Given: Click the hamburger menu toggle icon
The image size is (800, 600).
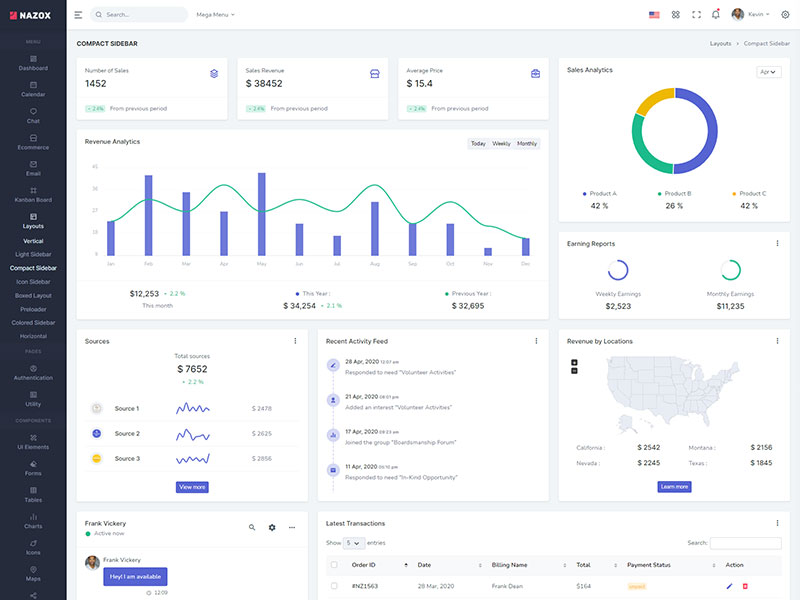Looking at the screenshot, I should (78, 15).
